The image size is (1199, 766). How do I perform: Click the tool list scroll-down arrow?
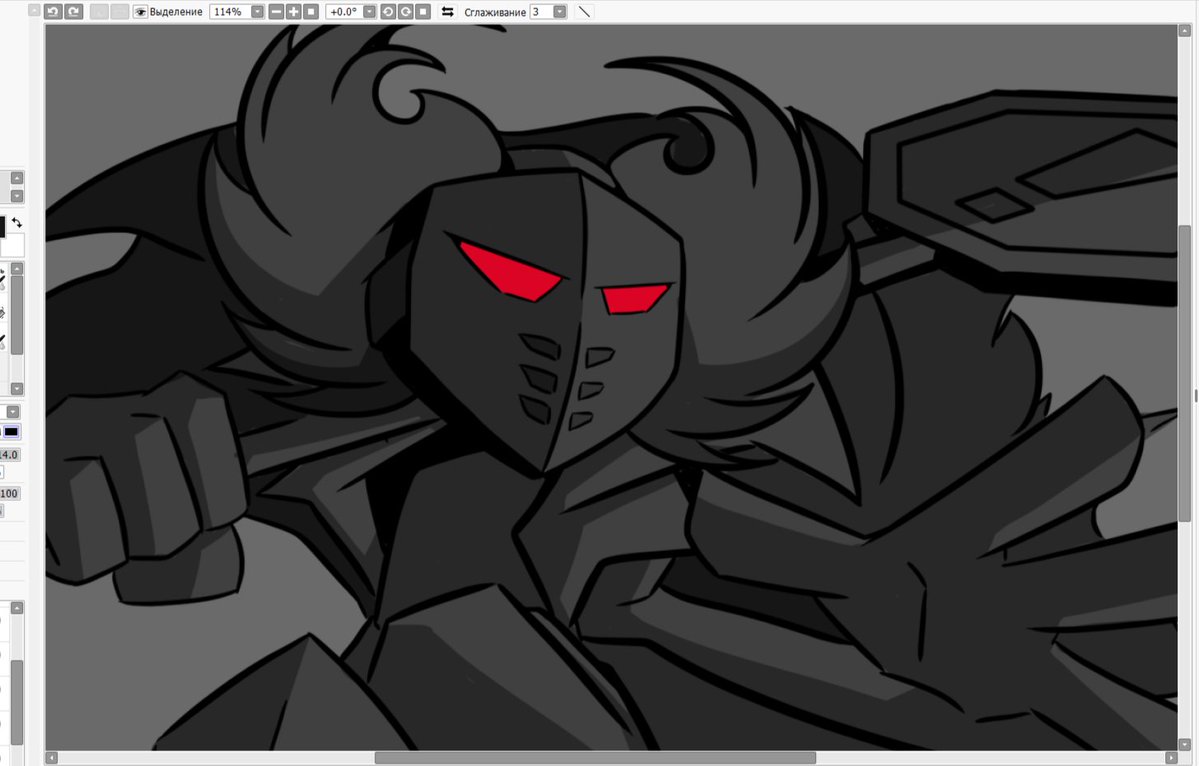[x=17, y=388]
